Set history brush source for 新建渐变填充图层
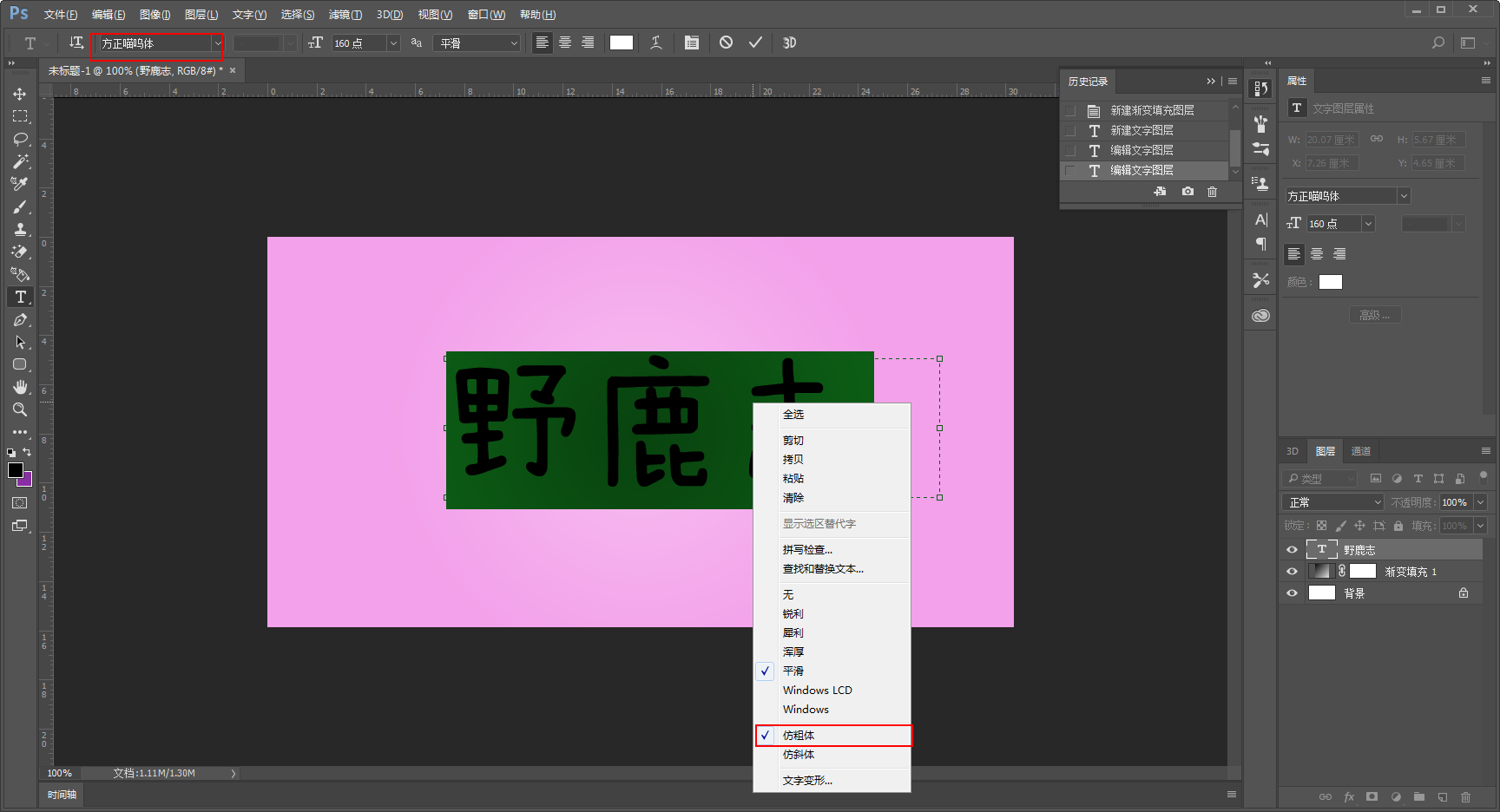This screenshot has width=1500, height=812. pos(1070,111)
